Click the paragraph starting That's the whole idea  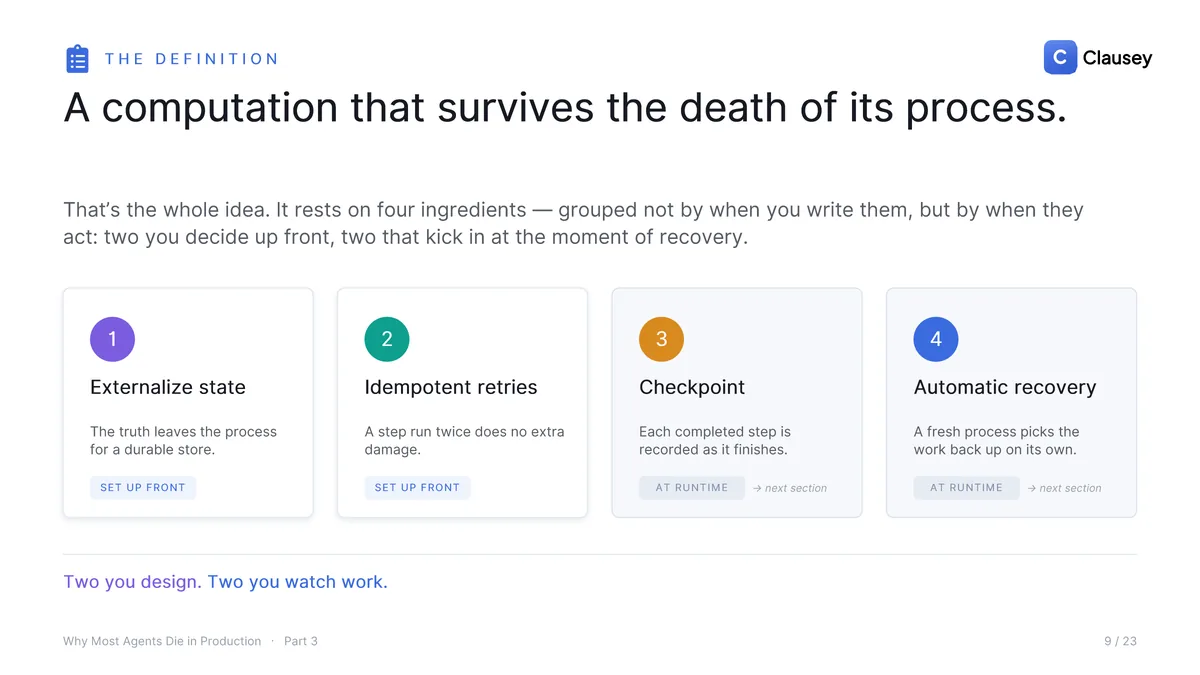(573, 224)
